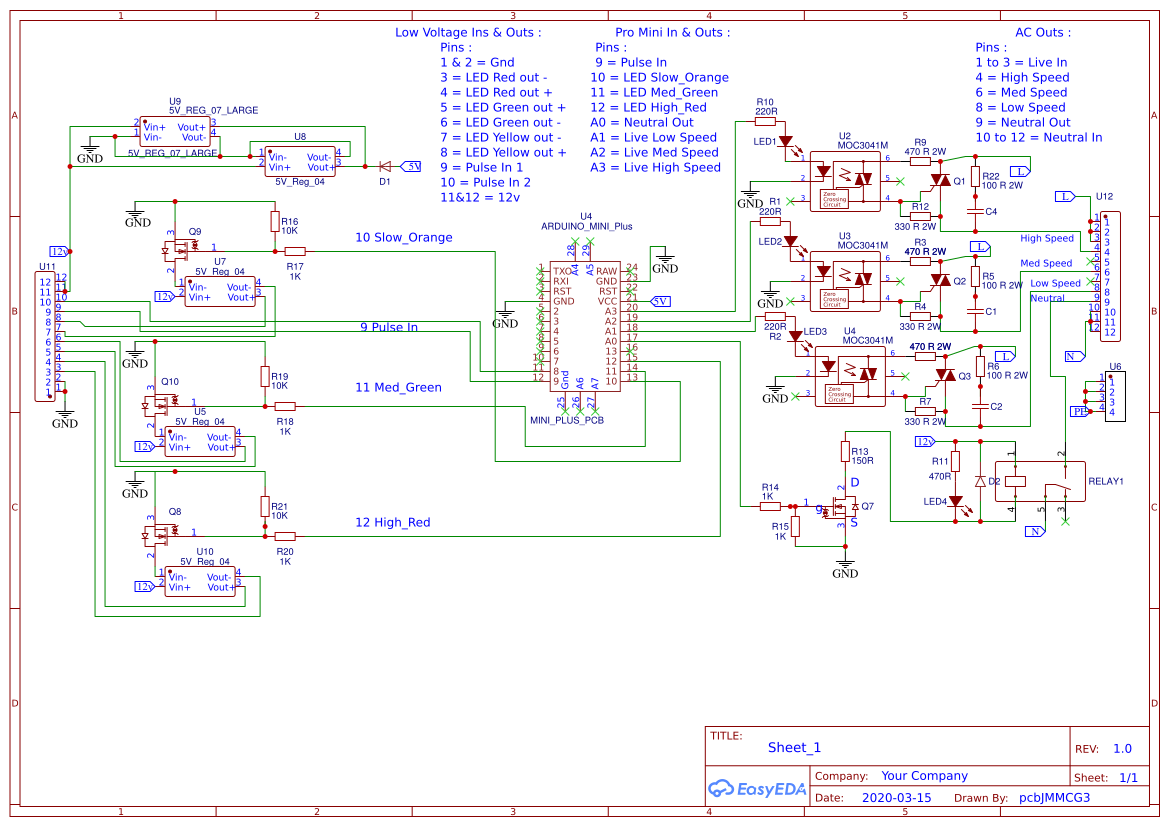
Task: Select the U11 twelve-pin connector
Action: coord(45,336)
